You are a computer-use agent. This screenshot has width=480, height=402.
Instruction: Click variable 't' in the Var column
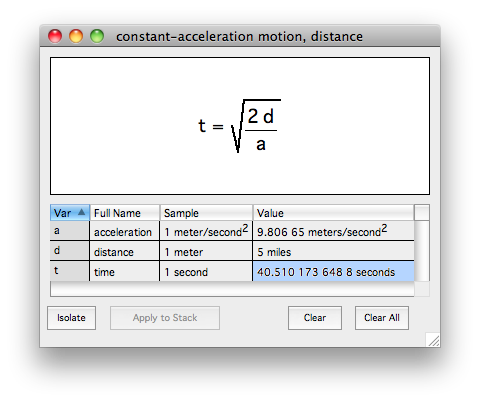click(x=70, y=271)
